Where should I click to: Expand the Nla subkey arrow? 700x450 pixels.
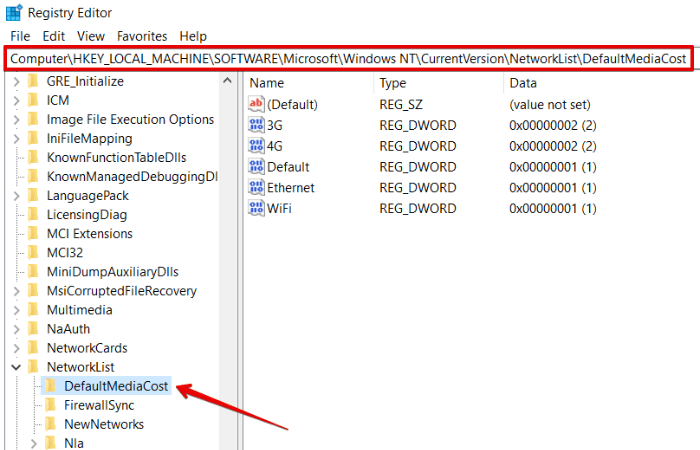pos(34,442)
